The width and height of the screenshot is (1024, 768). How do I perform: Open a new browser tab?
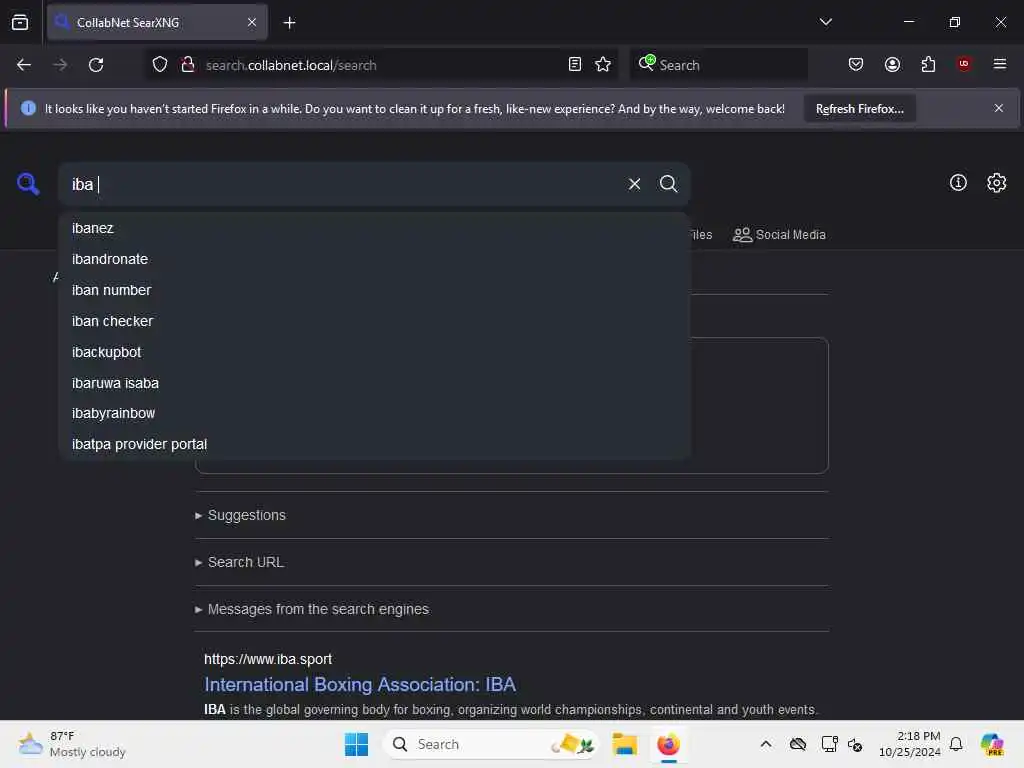(x=289, y=23)
